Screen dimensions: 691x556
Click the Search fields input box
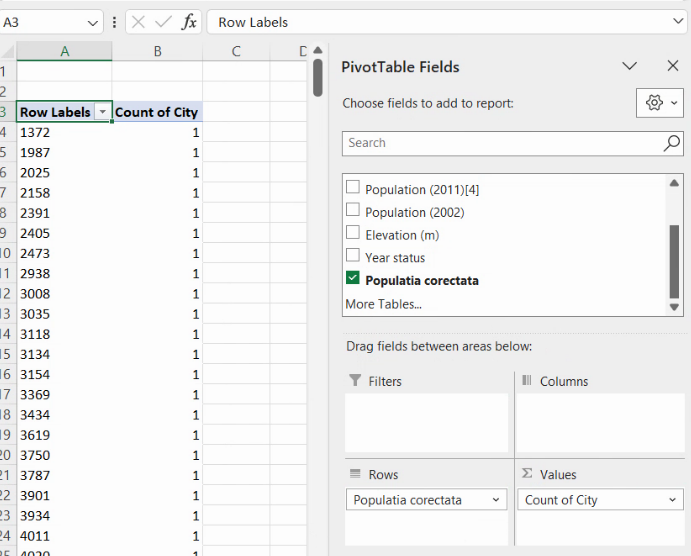click(500, 143)
